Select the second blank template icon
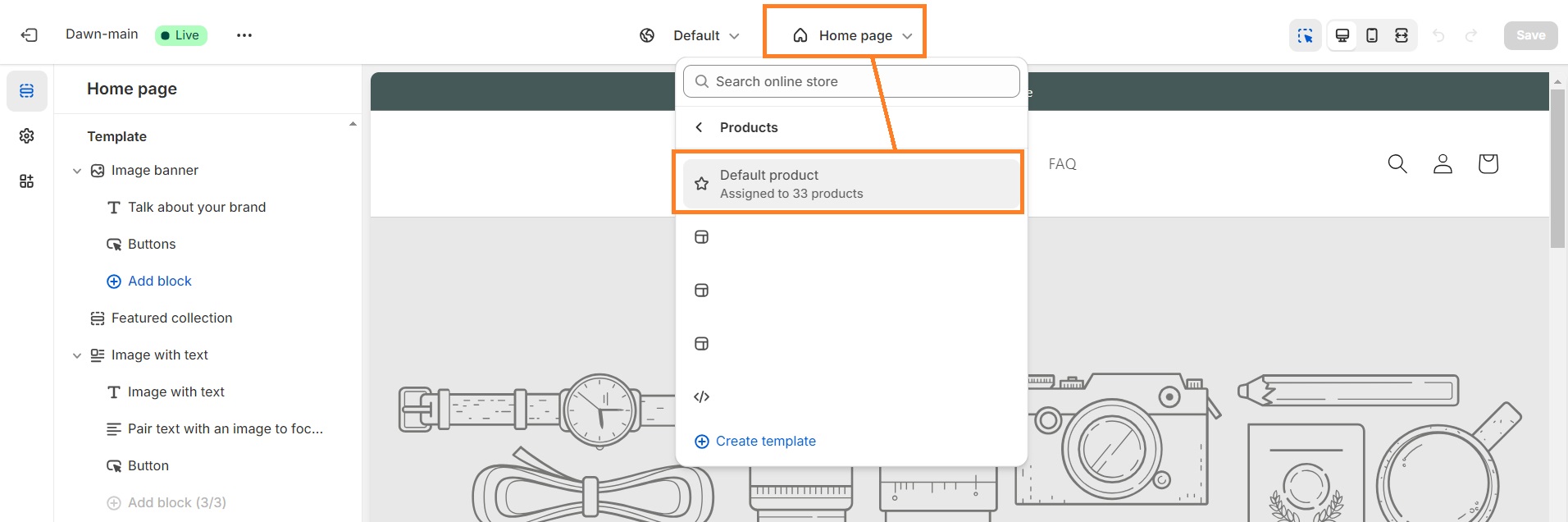Viewport: 1568px width, 522px height. [701, 291]
